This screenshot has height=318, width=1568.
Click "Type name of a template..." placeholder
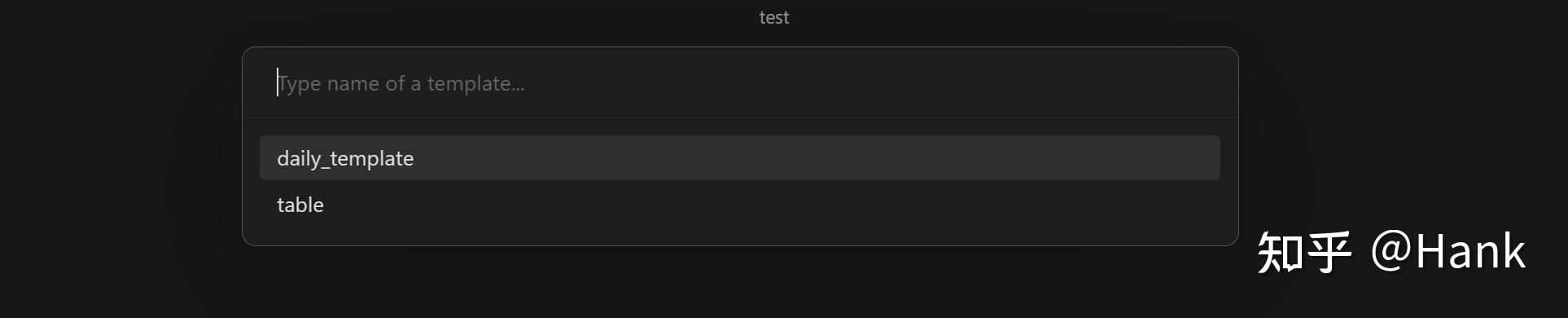401,83
